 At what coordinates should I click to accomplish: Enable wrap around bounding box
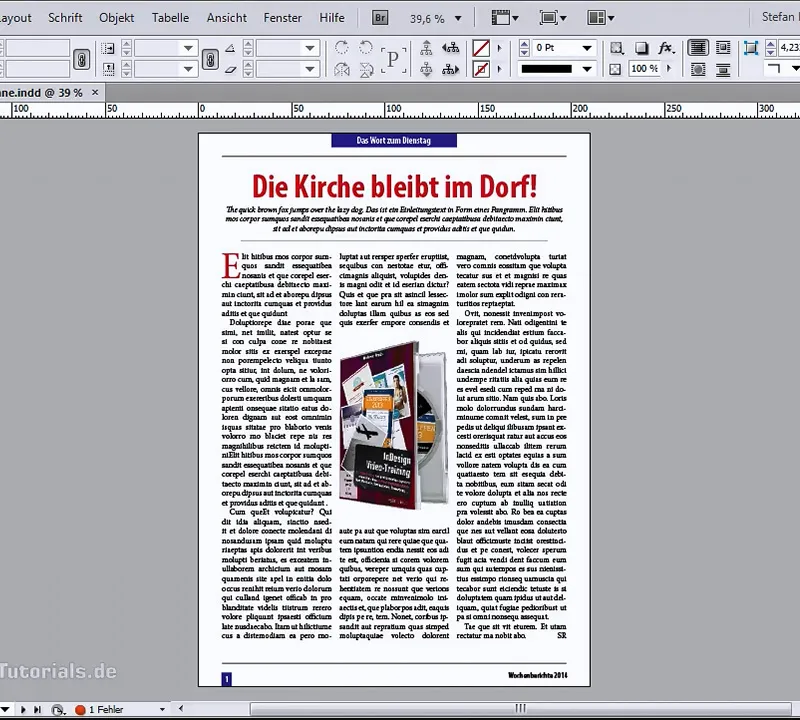(x=723, y=48)
